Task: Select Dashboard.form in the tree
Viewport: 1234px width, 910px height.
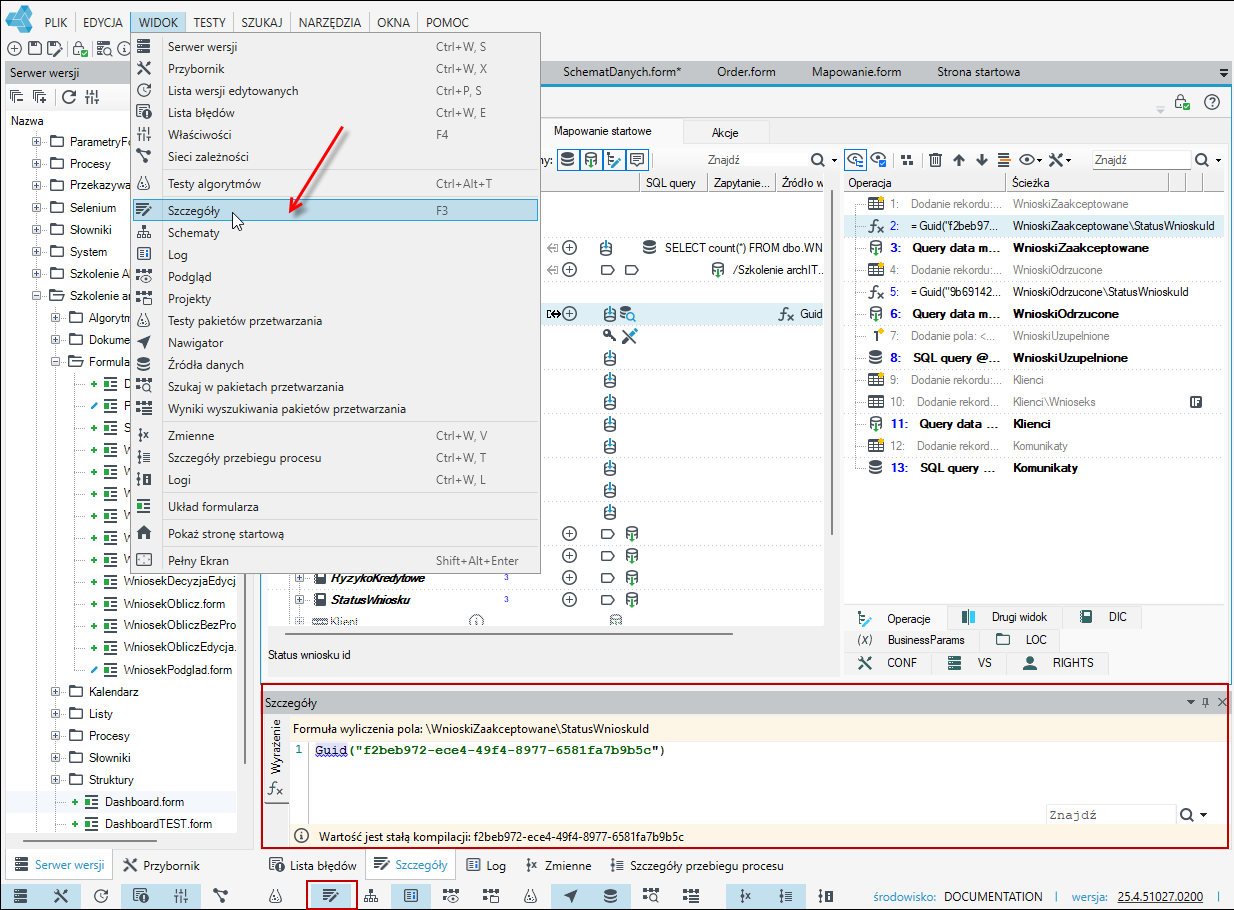Action: pos(144,802)
